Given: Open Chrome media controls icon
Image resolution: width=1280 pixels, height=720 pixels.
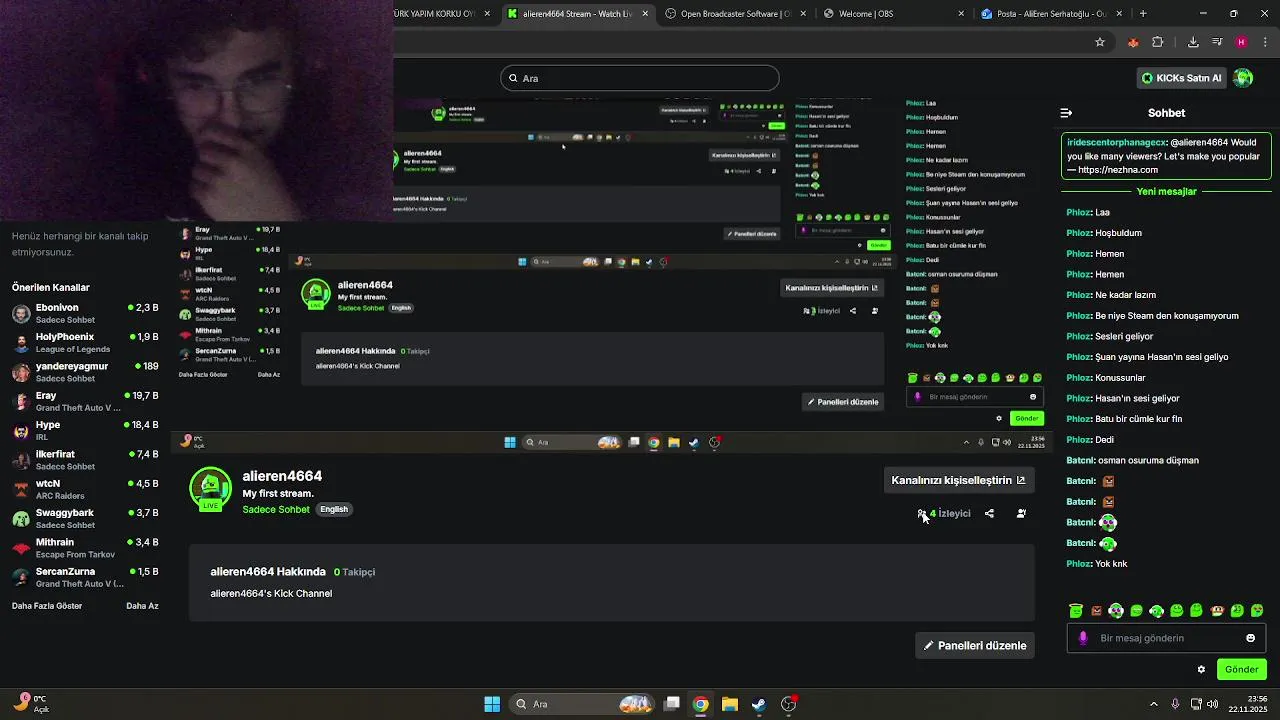Looking at the screenshot, I should click(1217, 42).
